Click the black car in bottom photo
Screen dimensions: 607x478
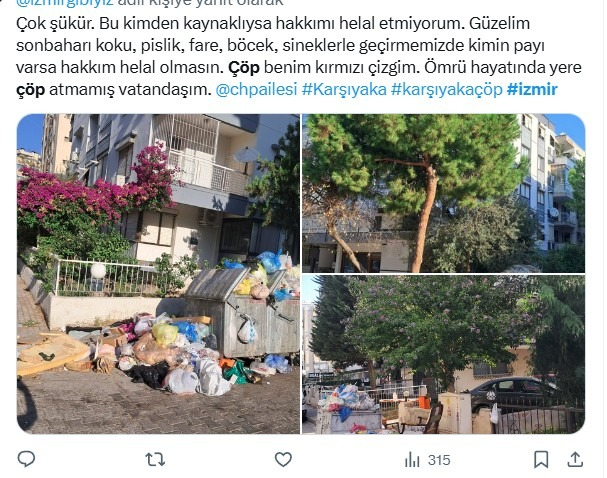[513, 393]
